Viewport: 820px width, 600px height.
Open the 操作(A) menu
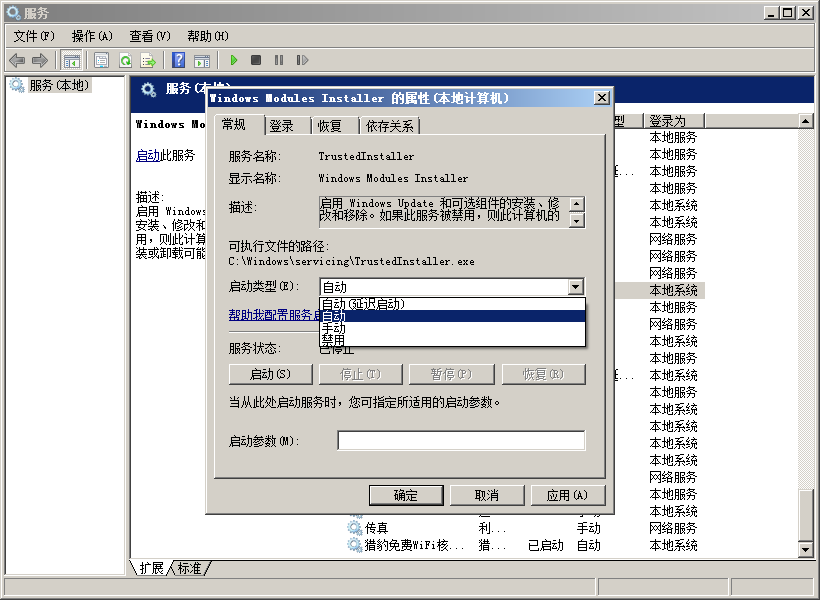(92, 36)
